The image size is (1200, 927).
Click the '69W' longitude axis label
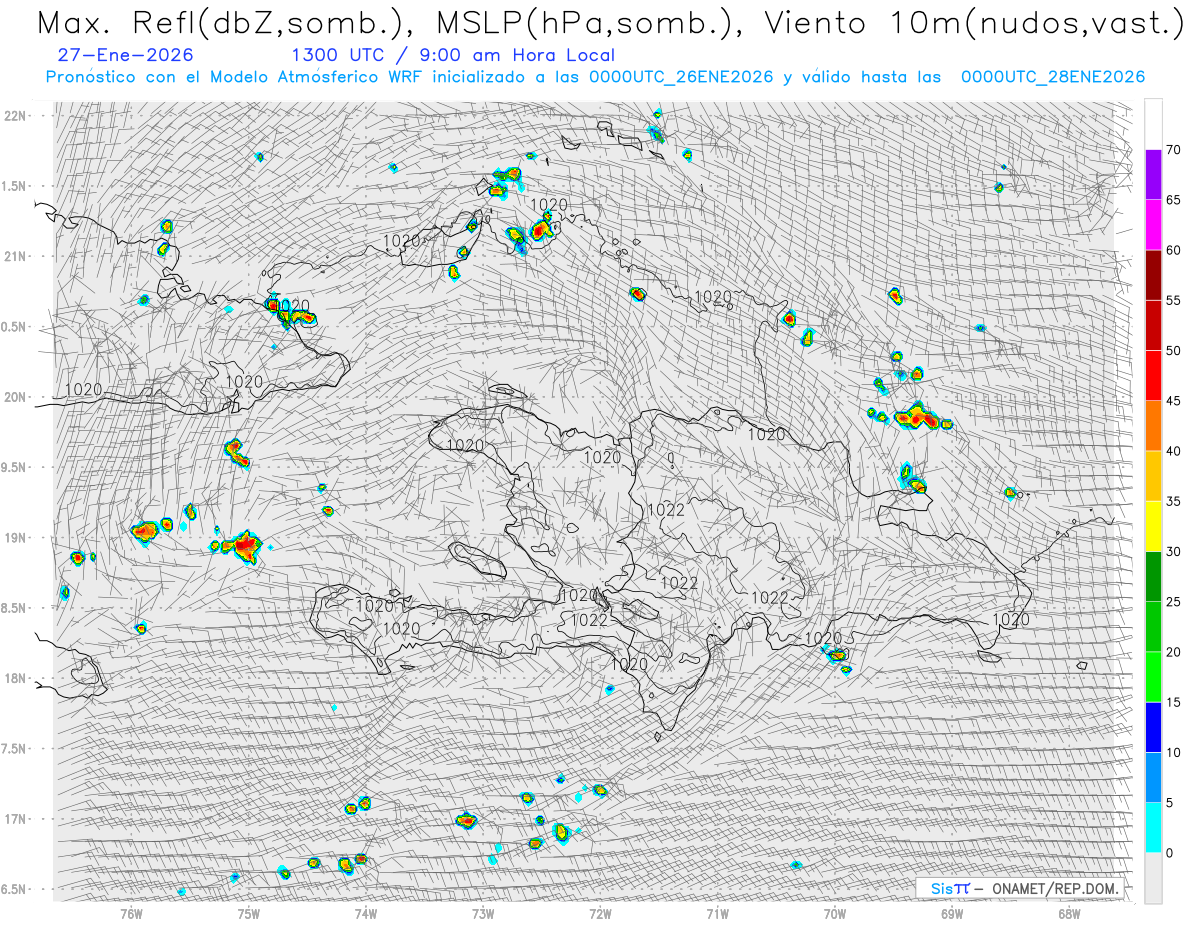click(951, 914)
